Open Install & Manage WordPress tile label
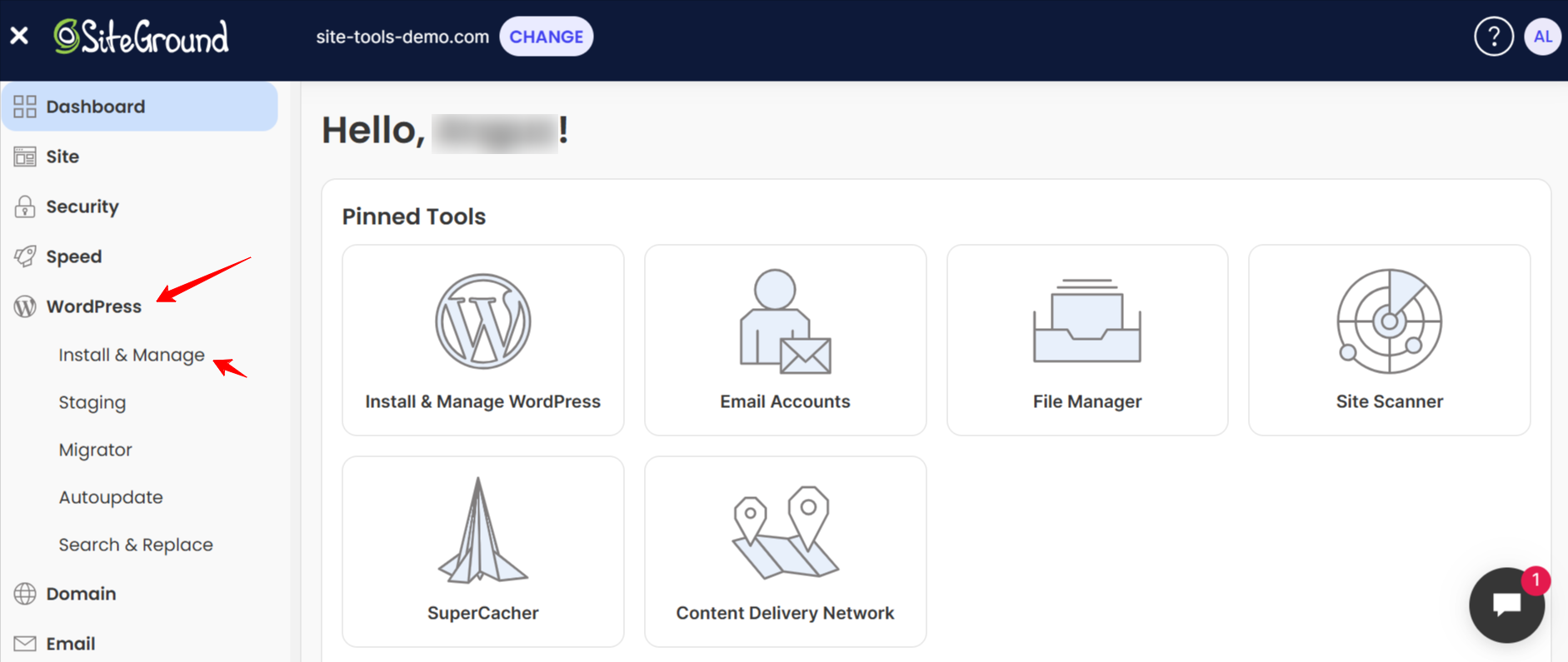1568x662 pixels. tap(483, 401)
